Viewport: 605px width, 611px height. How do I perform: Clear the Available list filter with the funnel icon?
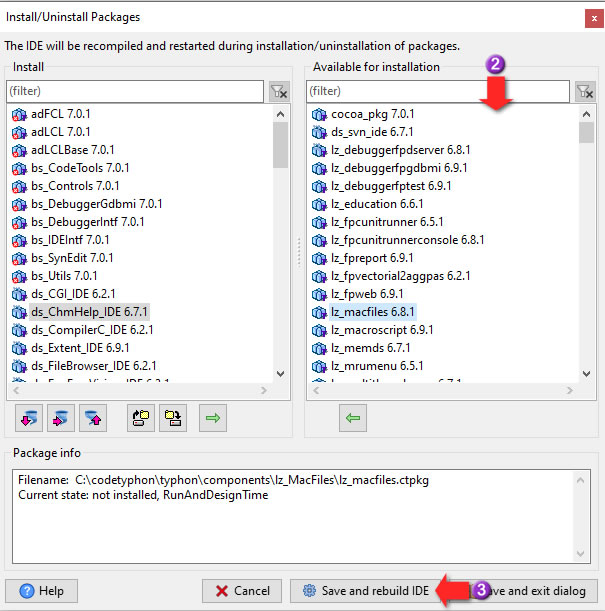click(585, 92)
